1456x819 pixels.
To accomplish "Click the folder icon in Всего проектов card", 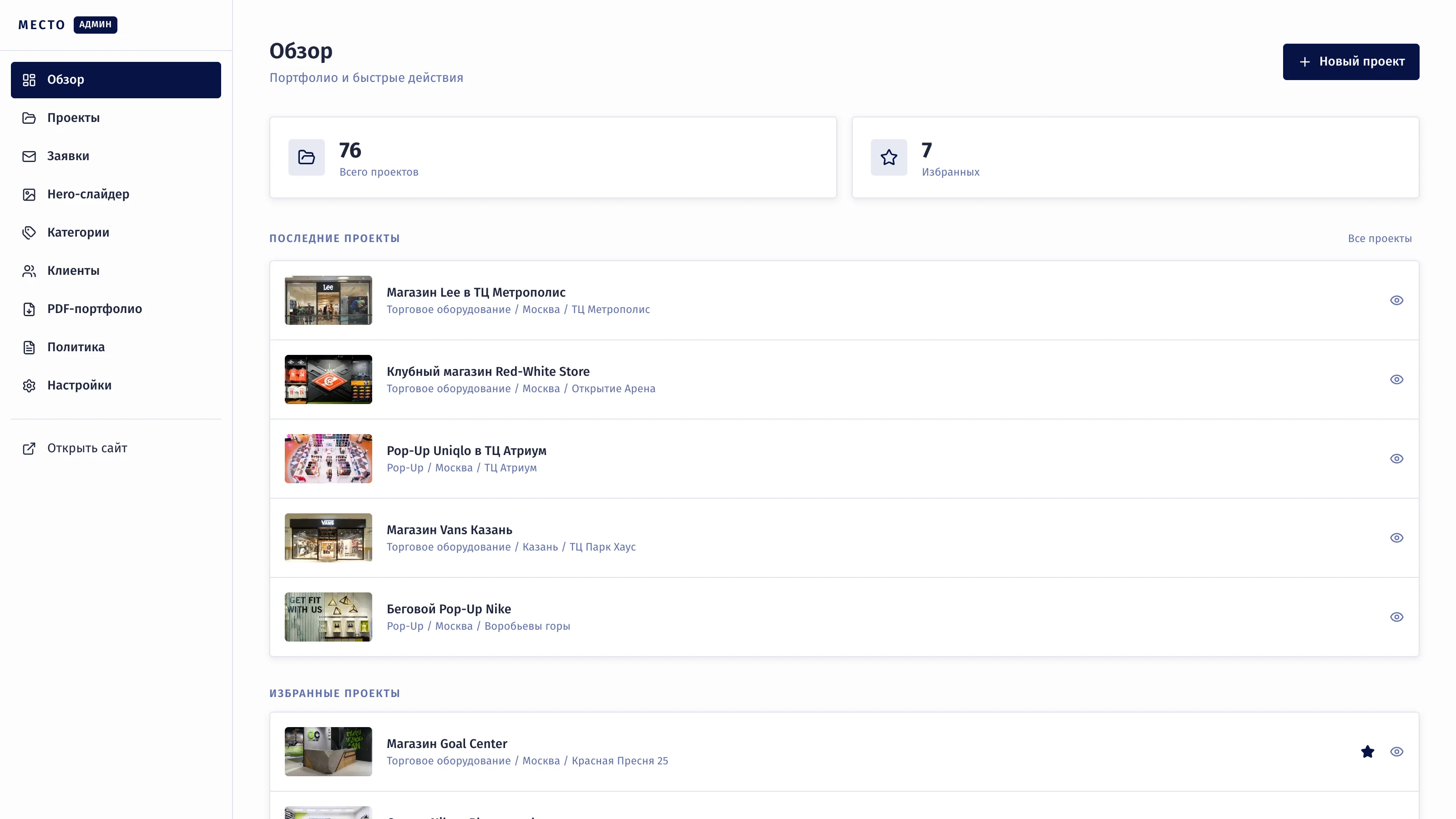I will pyautogui.click(x=306, y=157).
